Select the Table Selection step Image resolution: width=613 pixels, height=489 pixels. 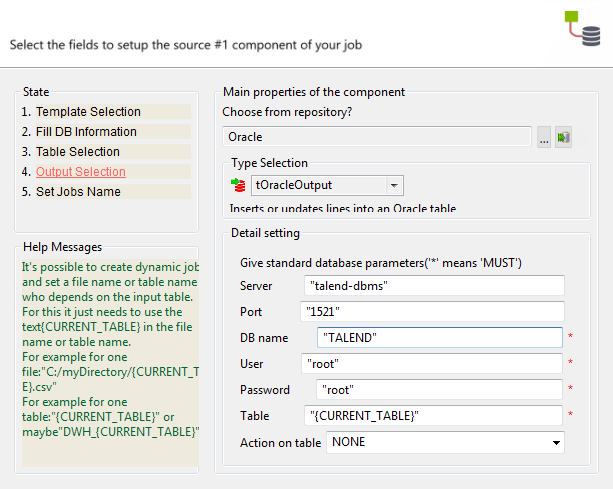click(x=78, y=152)
